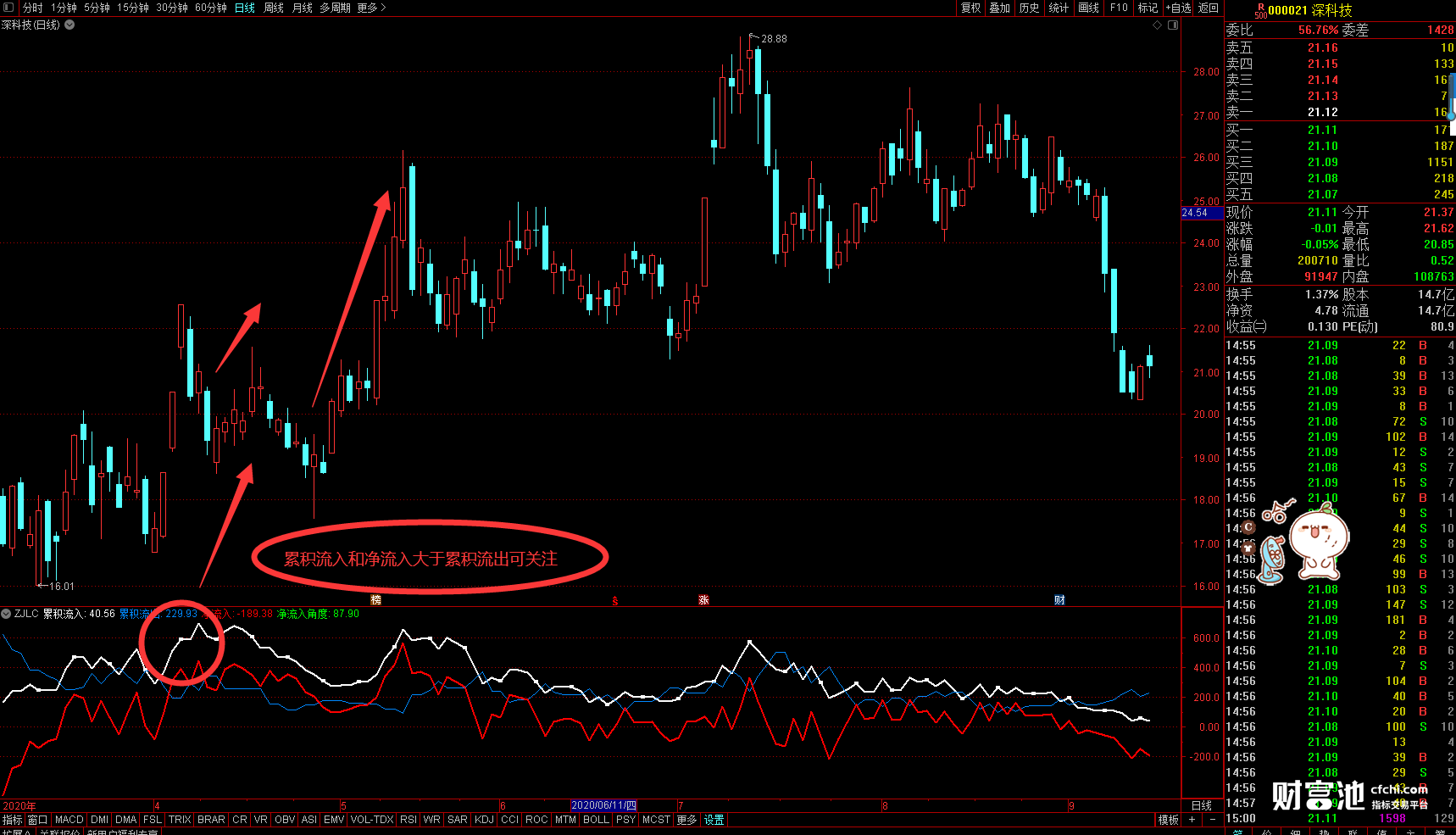Switch indicator to MCST
The width and height of the screenshot is (1456, 835).
(x=656, y=820)
